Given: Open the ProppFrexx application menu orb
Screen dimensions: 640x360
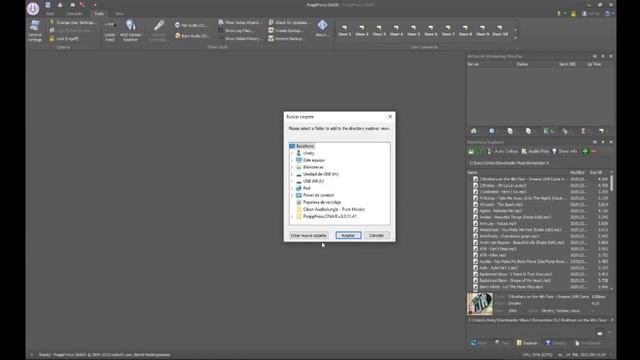Looking at the screenshot, I should (33, 8).
